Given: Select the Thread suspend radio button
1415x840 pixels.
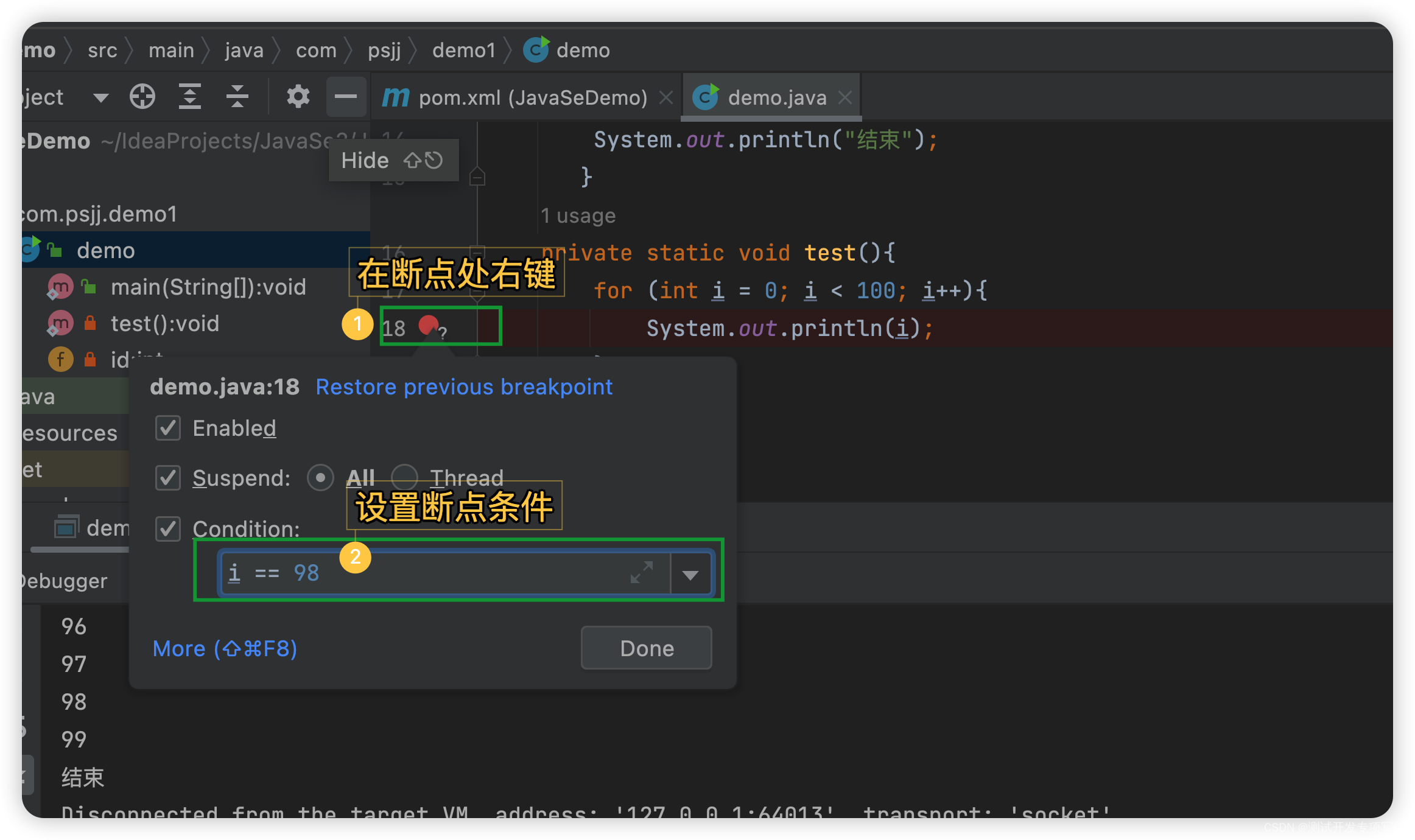Looking at the screenshot, I should pyautogui.click(x=404, y=478).
